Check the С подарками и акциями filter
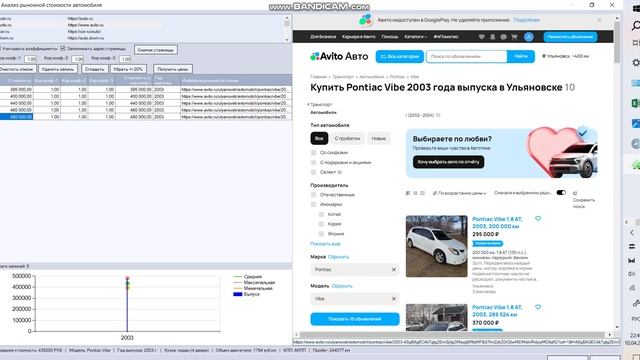This screenshot has height=360, width=640. click(x=313, y=162)
